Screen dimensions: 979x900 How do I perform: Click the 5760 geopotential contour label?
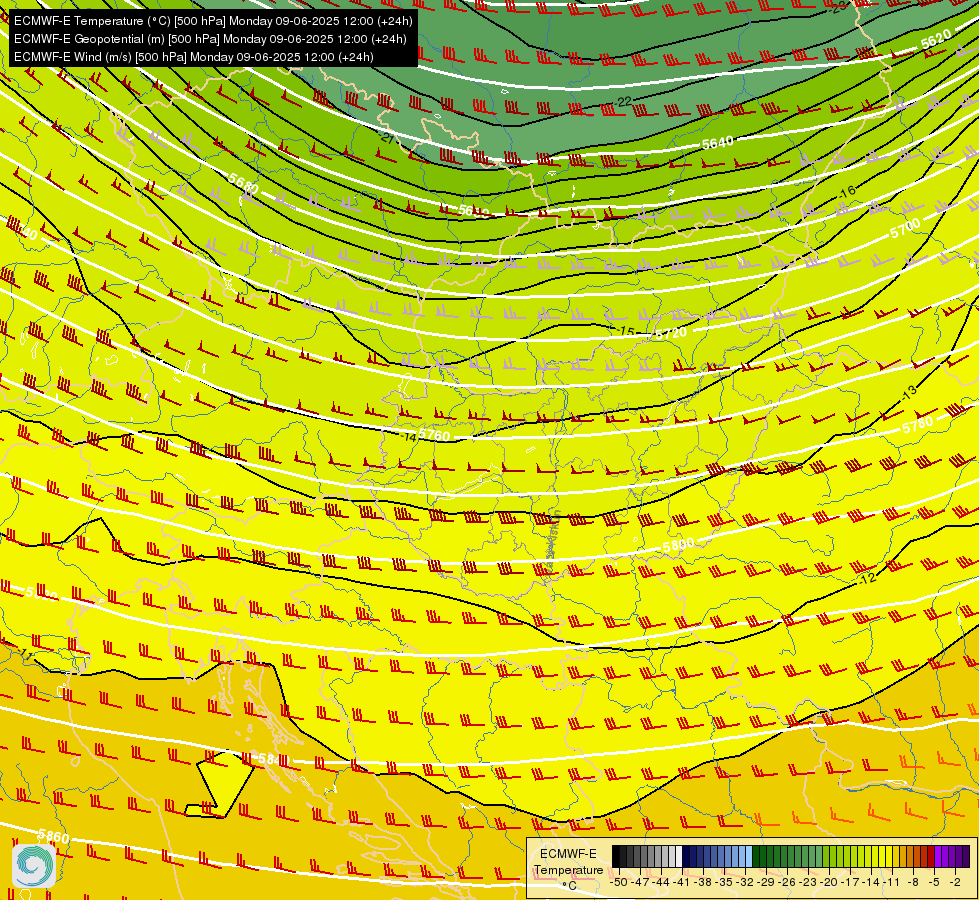click(434, 435)
